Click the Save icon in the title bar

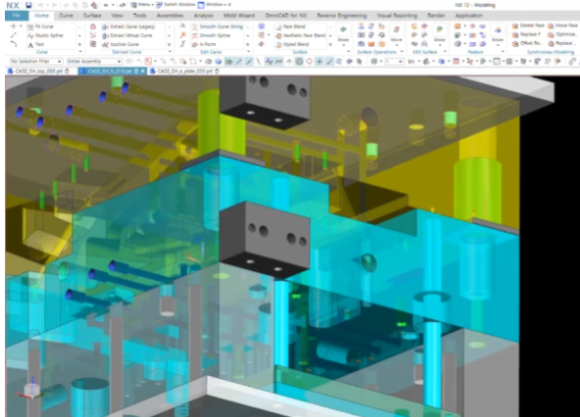[28, 5]
